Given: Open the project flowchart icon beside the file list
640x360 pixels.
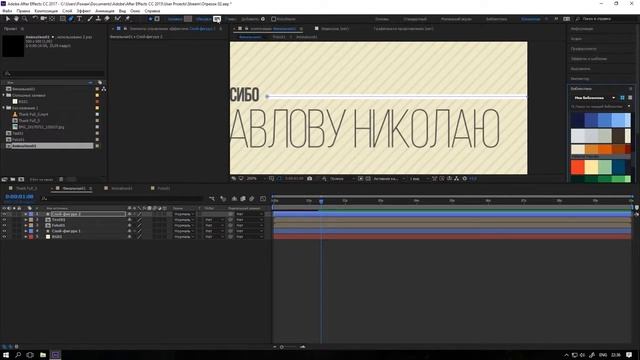Looking at the screenshot, I should click(x=104, y=89).
